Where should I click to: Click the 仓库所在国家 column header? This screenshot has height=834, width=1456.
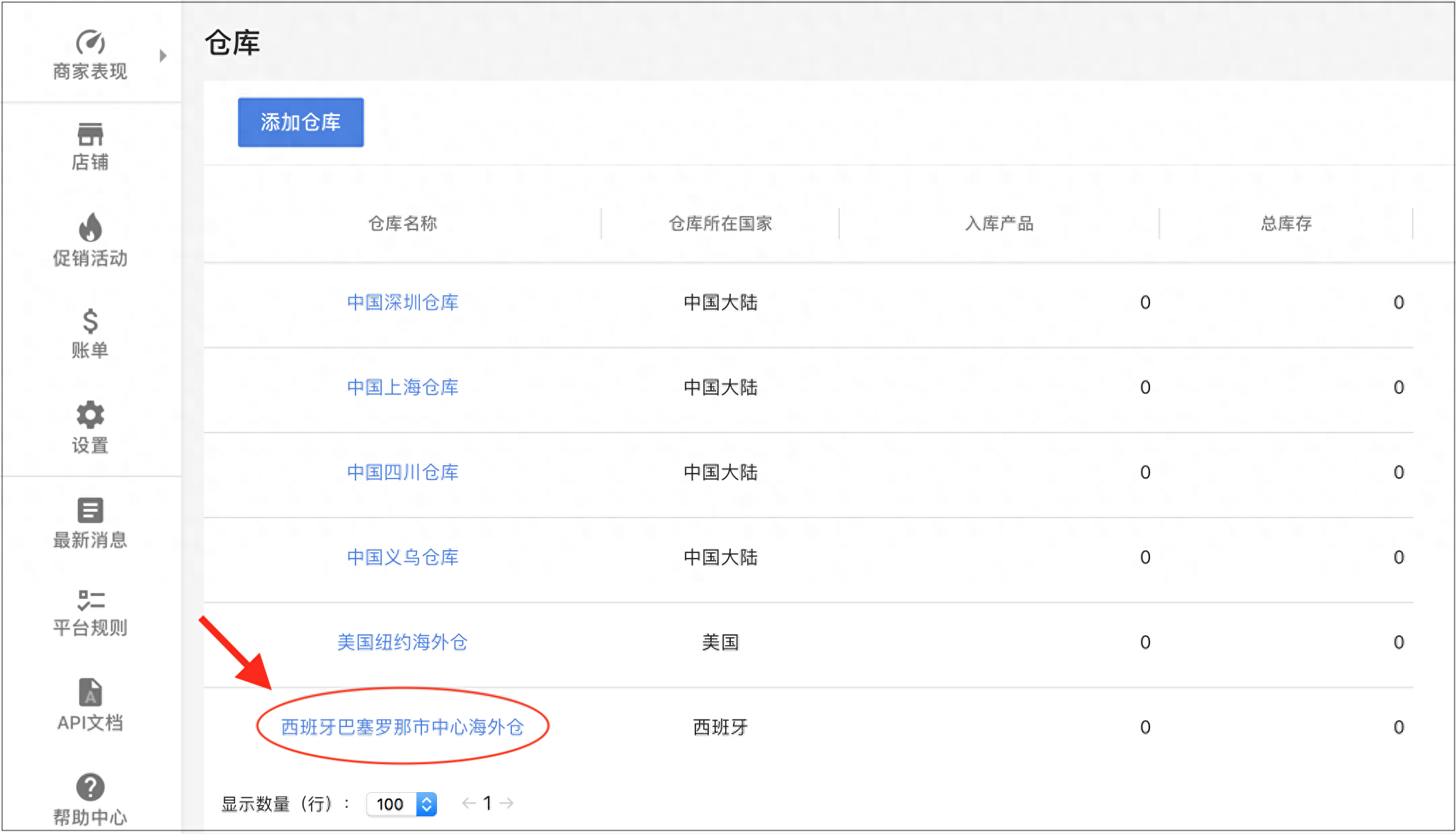(721, 224)
